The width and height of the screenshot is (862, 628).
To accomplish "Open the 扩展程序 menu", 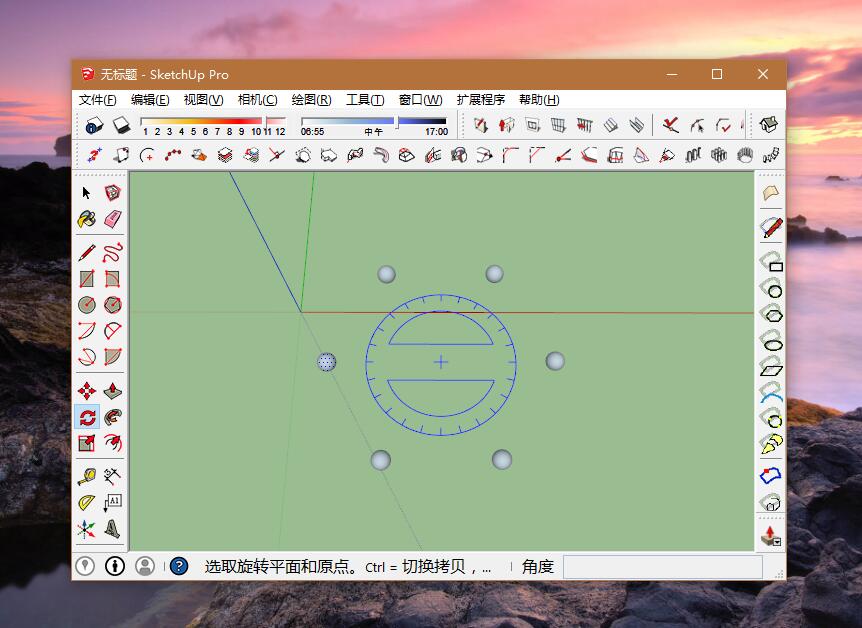I will [480, 100].
